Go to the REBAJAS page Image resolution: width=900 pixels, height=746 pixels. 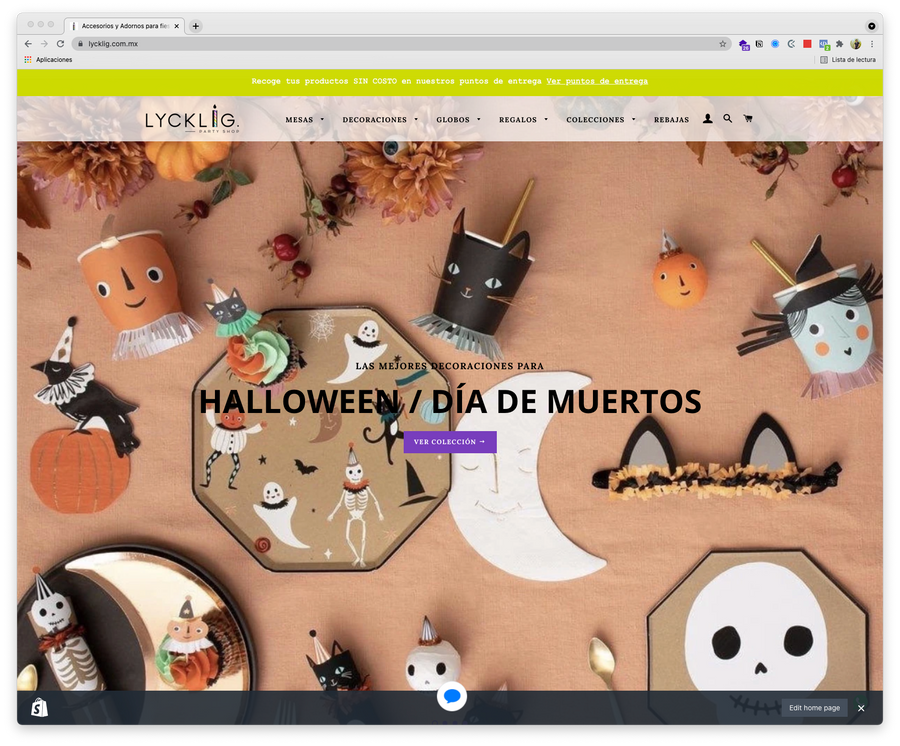[672, 119]
